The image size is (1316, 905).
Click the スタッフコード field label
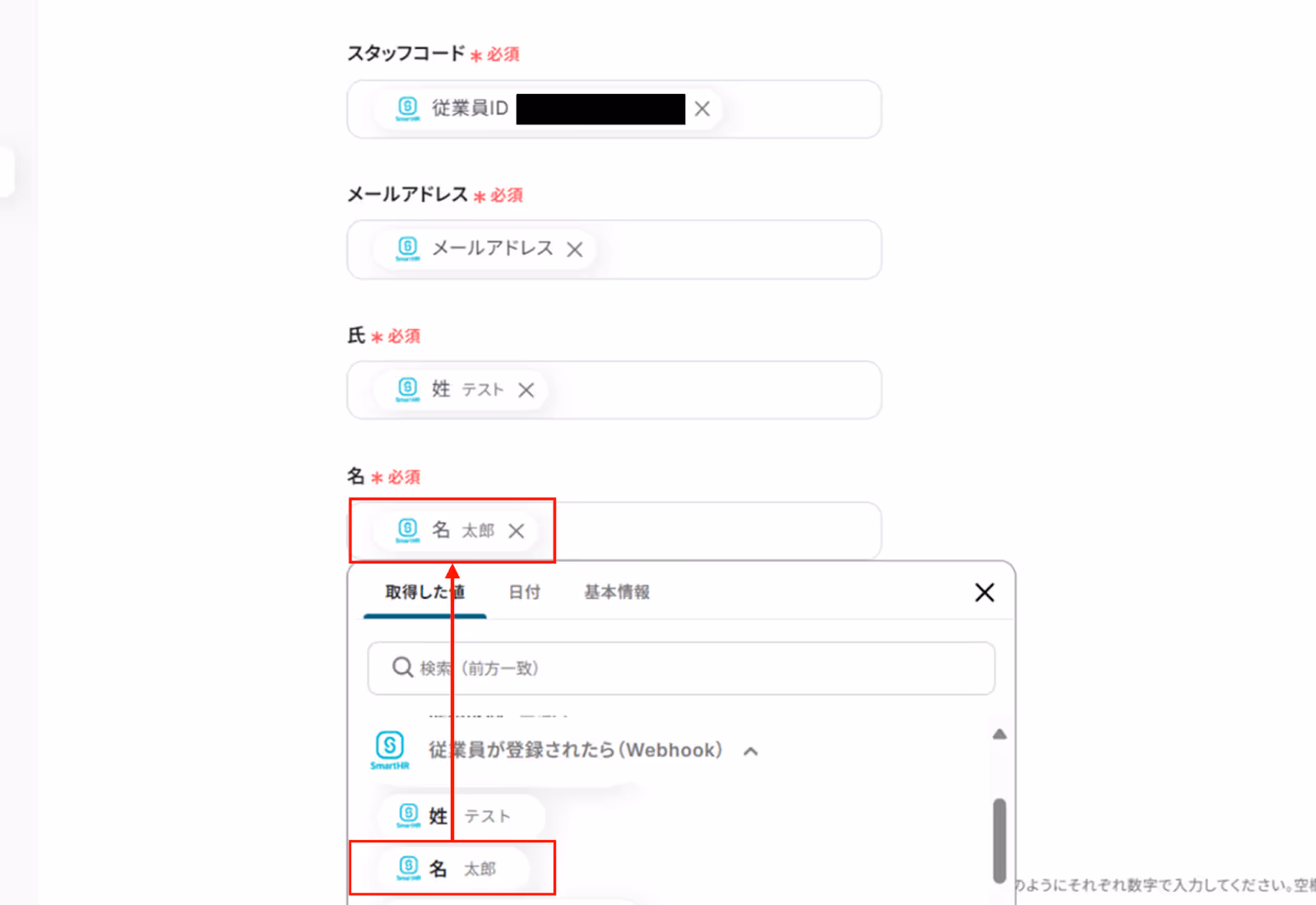pyautogui.click(x=406, y=53)
